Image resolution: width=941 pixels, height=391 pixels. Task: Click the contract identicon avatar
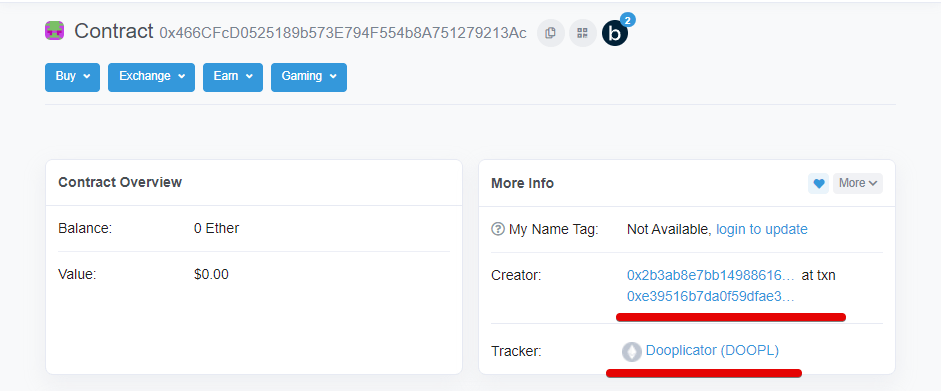pos(55,31)
